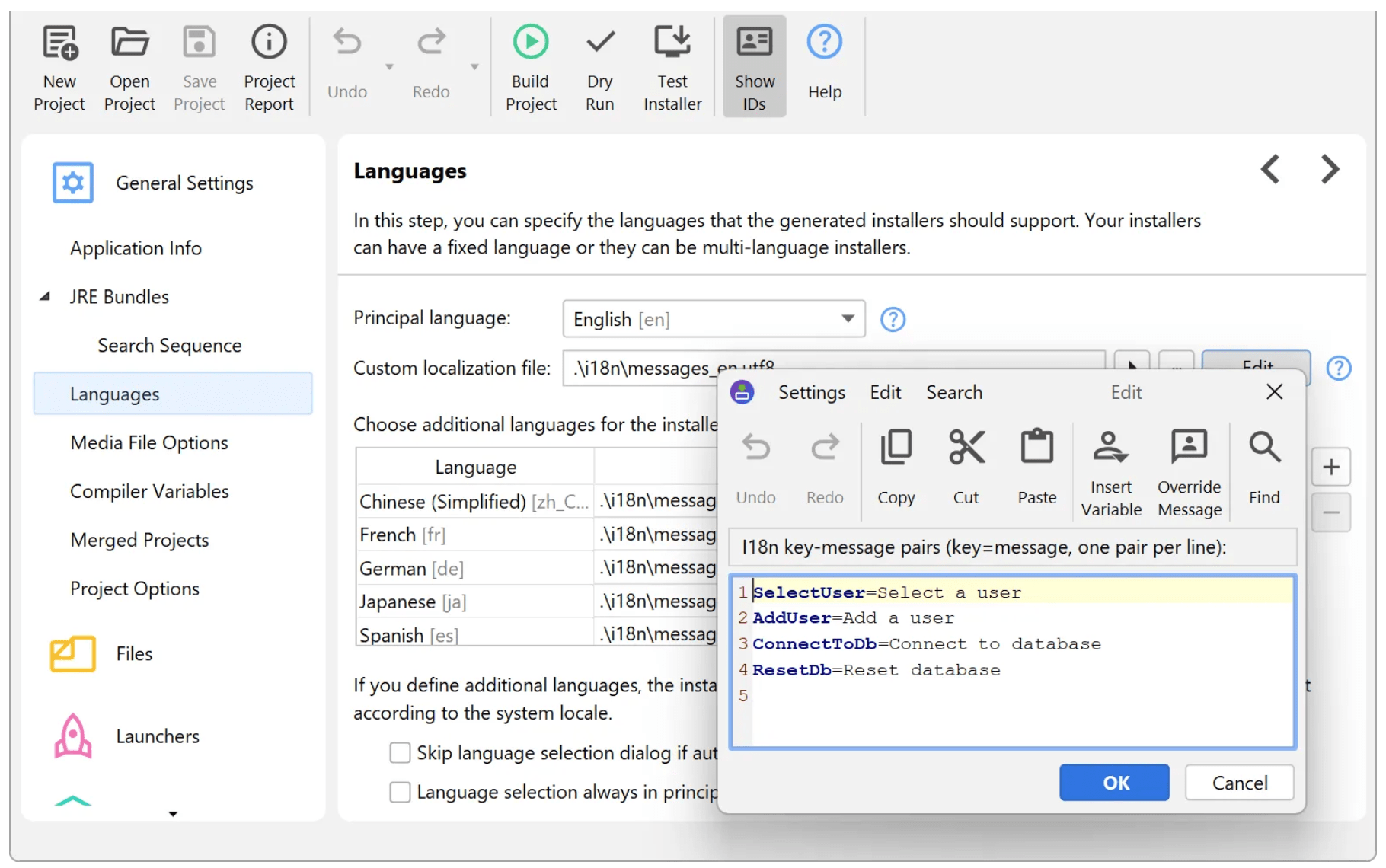1386x868 pixels.
Task: Go to the next step arrow
Action: [1330, 169]
